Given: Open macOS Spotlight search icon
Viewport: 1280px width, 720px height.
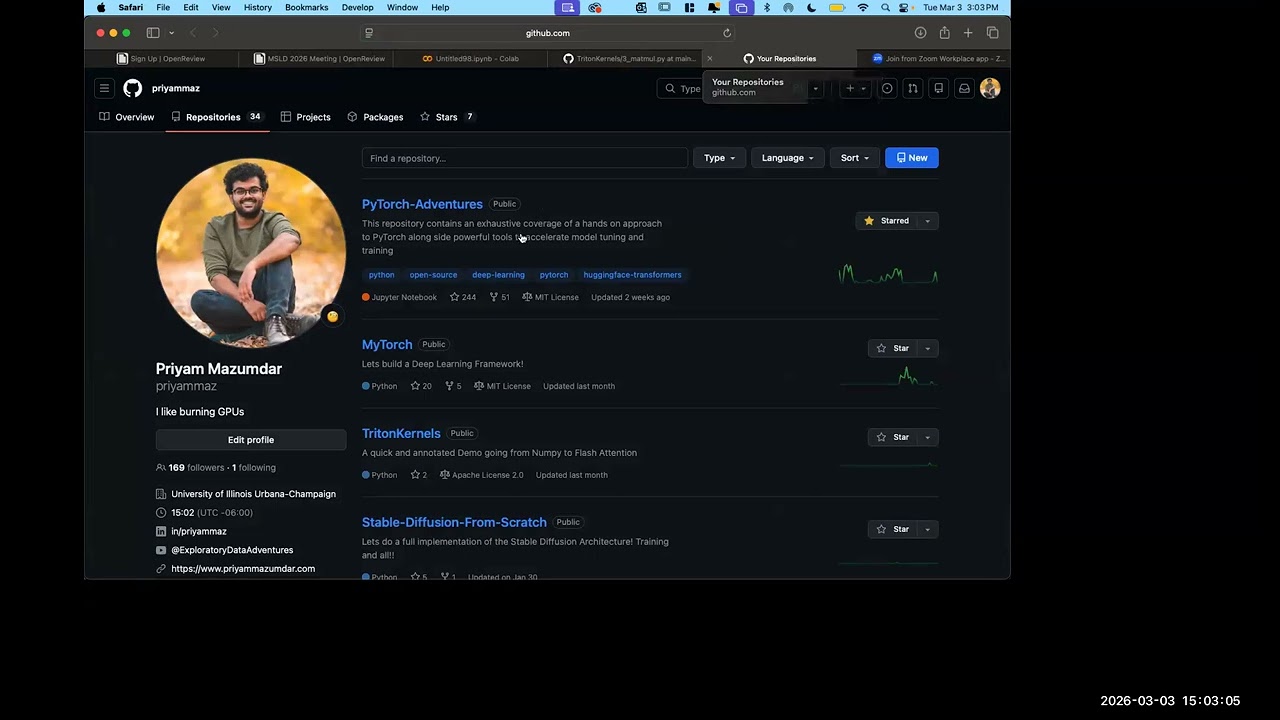Looking at the screenshot, I should tap(885, 7).
